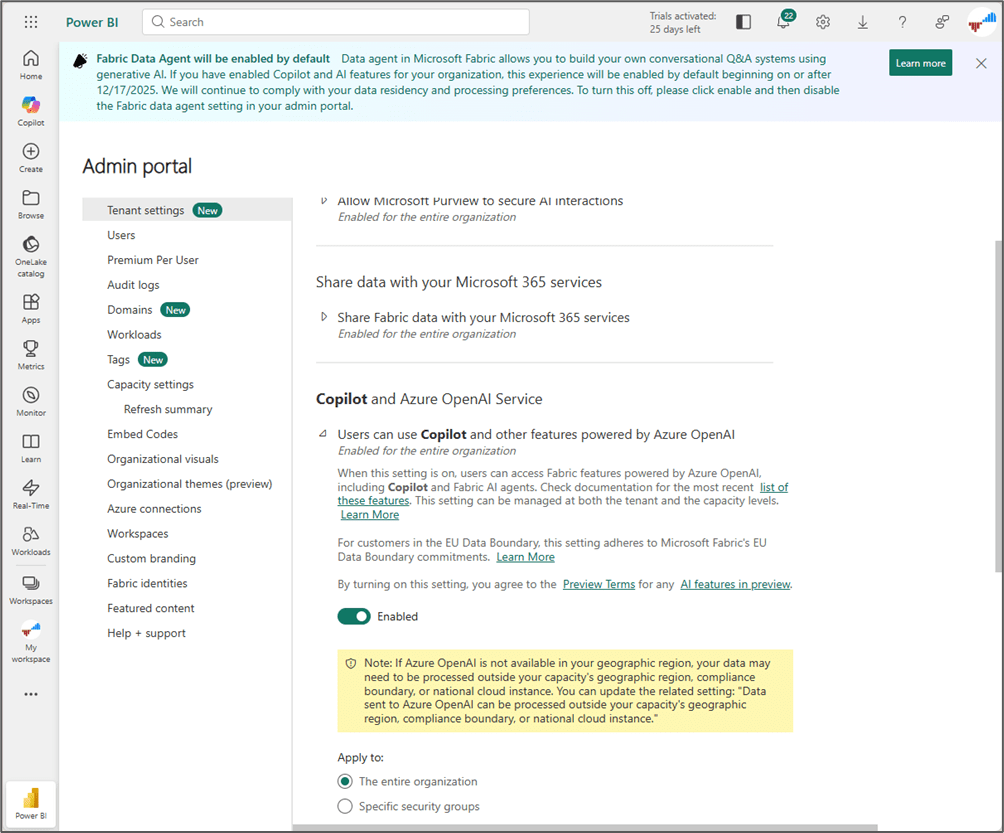Open the user profile avatar

point(982,22)
